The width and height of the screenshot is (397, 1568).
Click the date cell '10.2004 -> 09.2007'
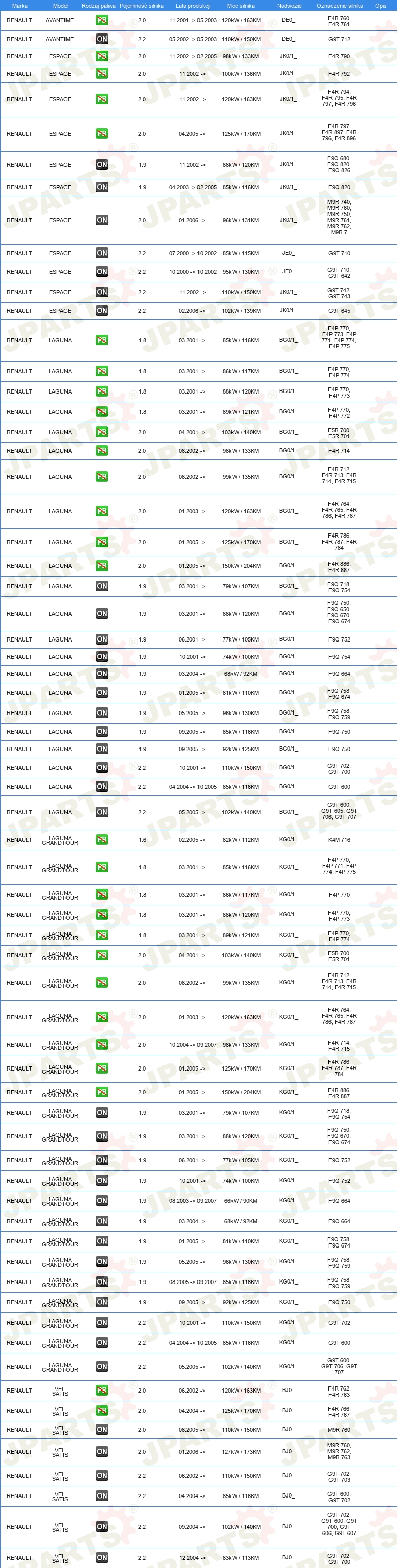tap(193, 1045)
